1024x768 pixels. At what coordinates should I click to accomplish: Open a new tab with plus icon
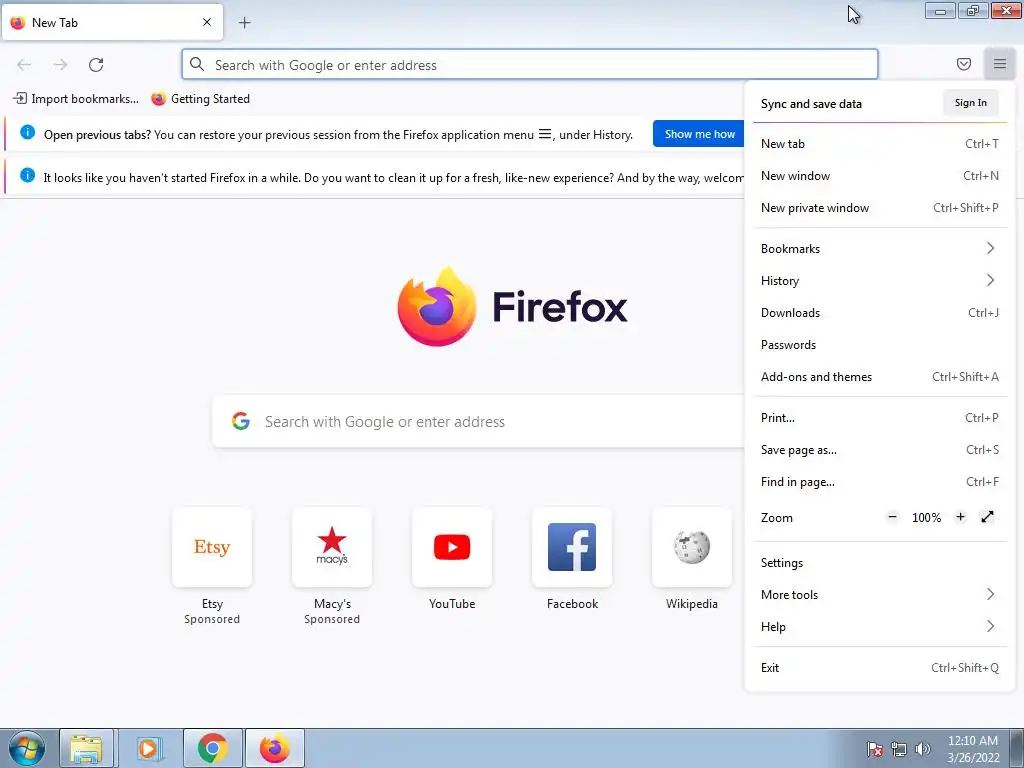point(244,23)
